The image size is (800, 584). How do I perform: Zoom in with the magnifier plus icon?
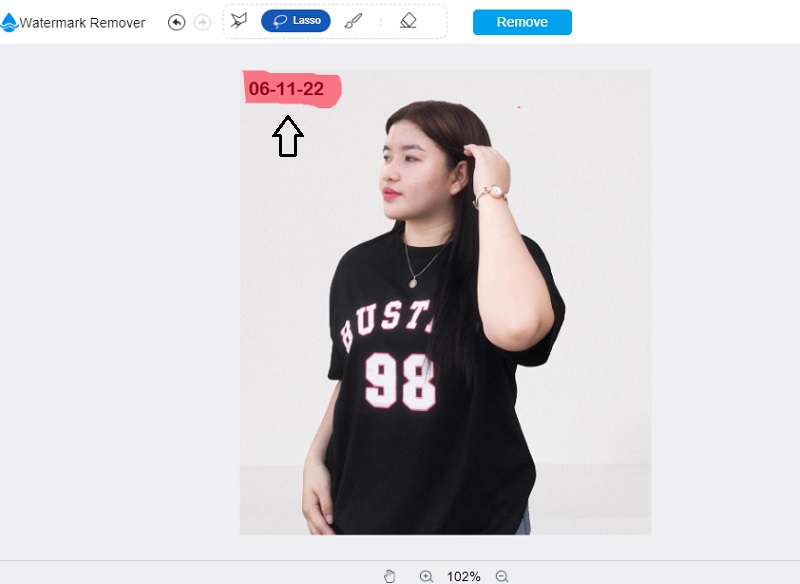426,576
